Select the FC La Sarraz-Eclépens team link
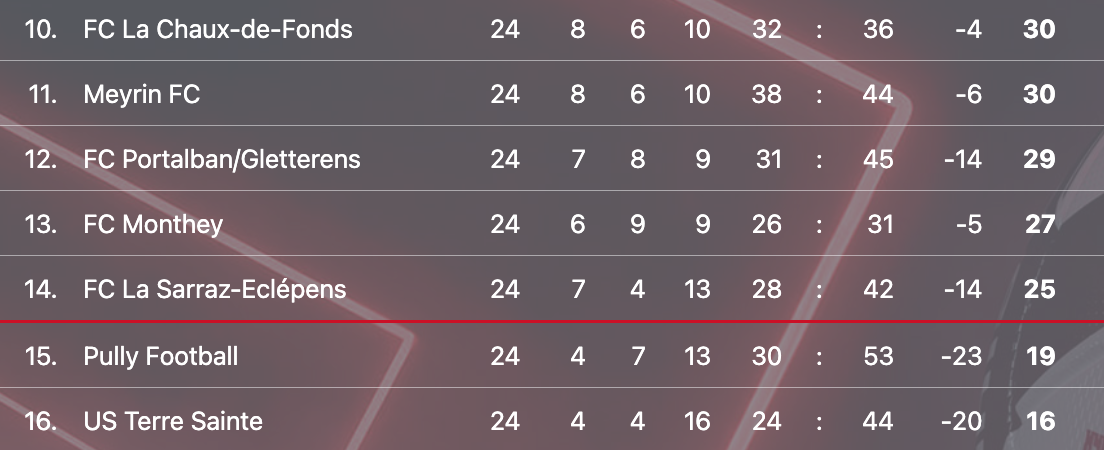This screenshot has height=450, width=1104. tap(215, 289)
